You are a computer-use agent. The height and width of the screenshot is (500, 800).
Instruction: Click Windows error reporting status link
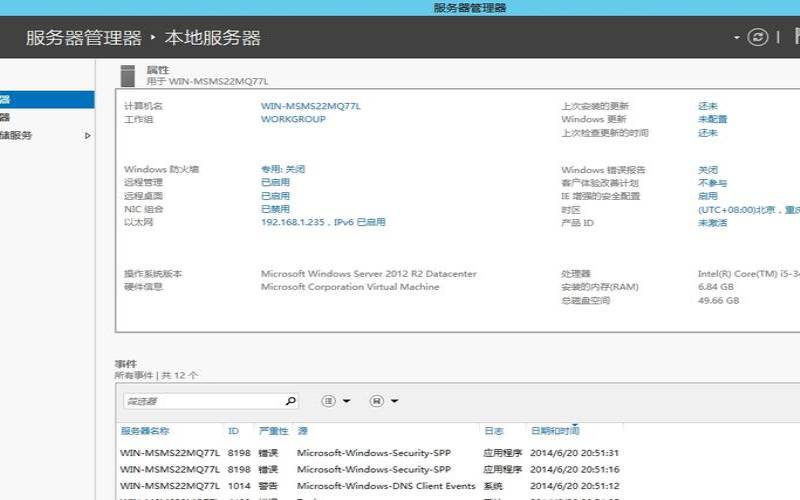pyautogui.click(x=708, y=170)
